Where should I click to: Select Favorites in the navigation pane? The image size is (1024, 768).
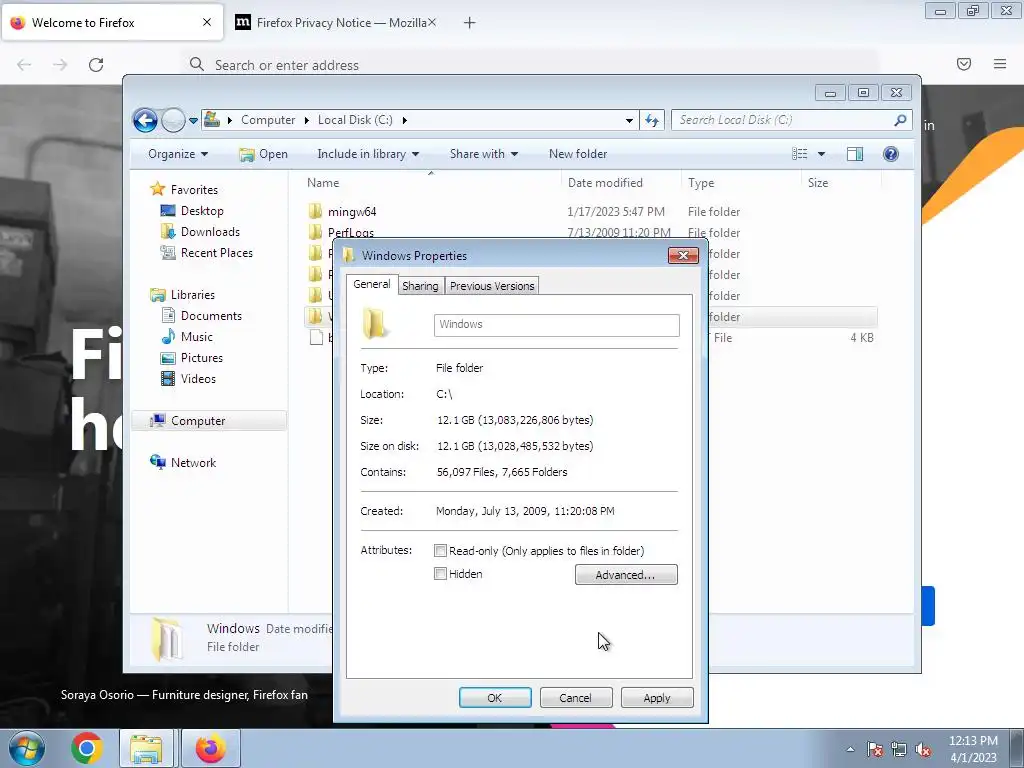(x=194, y=189)
